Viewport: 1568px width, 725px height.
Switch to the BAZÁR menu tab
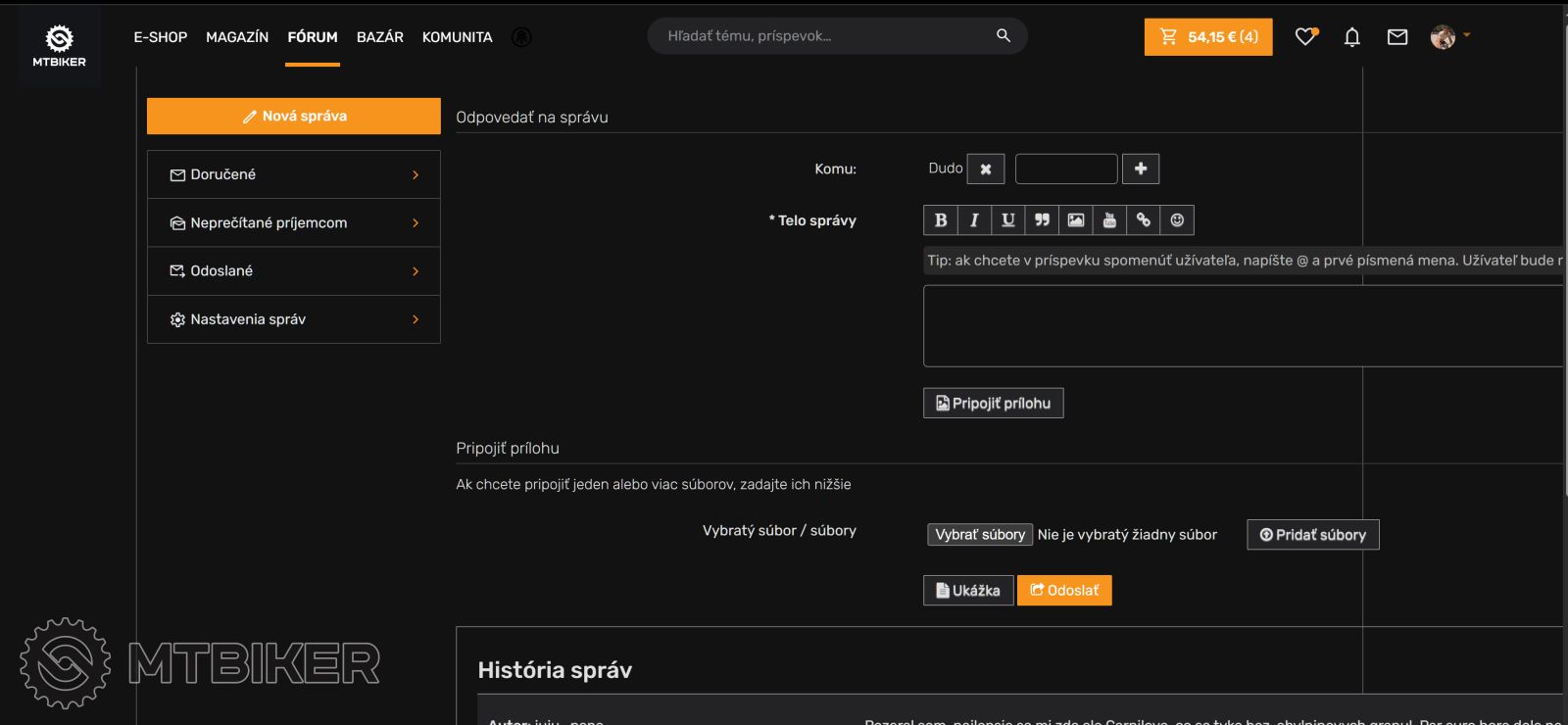[x=379, y=37]
